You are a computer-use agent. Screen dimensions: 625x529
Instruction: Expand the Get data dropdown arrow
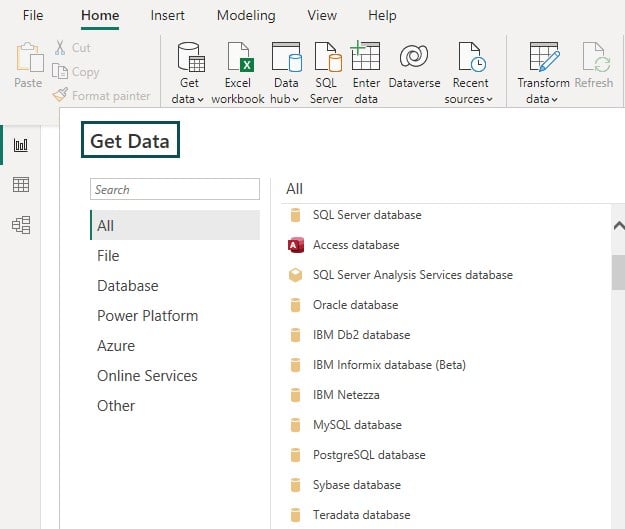(200, 100)
